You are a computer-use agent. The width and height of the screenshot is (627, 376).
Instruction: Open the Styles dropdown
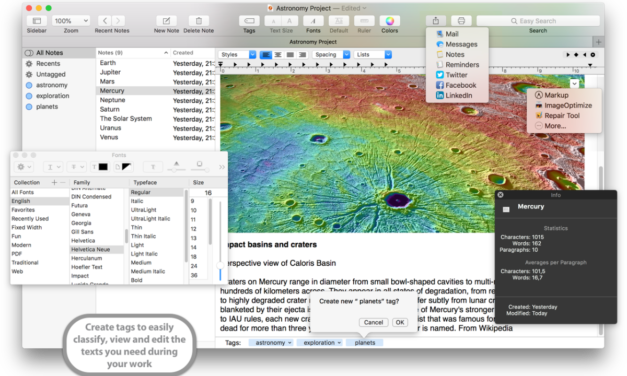pyautogui.click(x=238, y=54)
